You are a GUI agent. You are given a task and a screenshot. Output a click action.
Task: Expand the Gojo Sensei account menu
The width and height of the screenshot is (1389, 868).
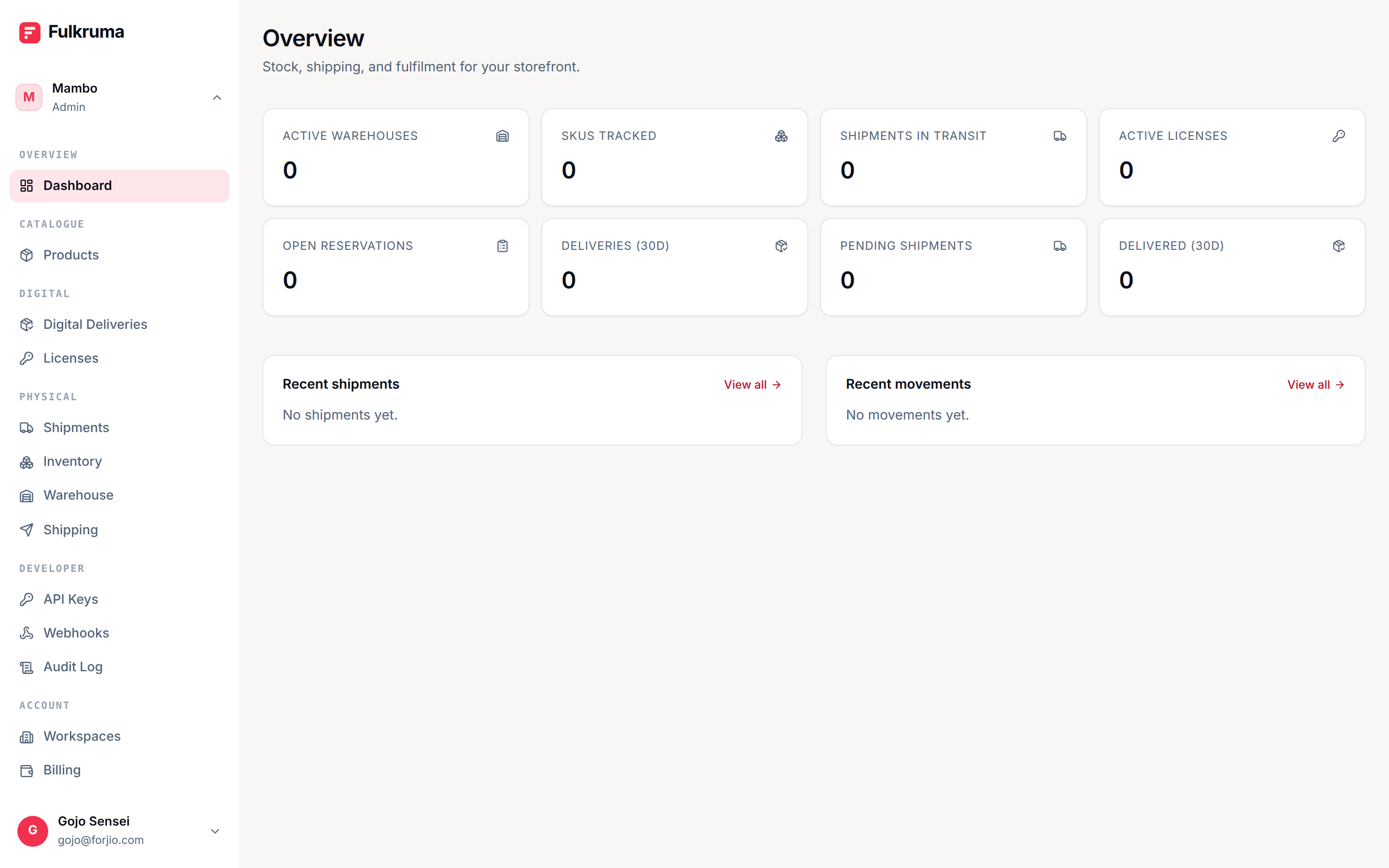(215, 831)
